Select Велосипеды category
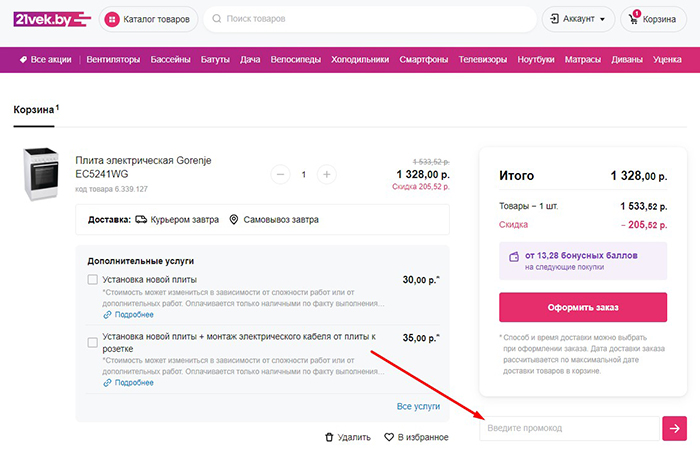 pos(296,59)
